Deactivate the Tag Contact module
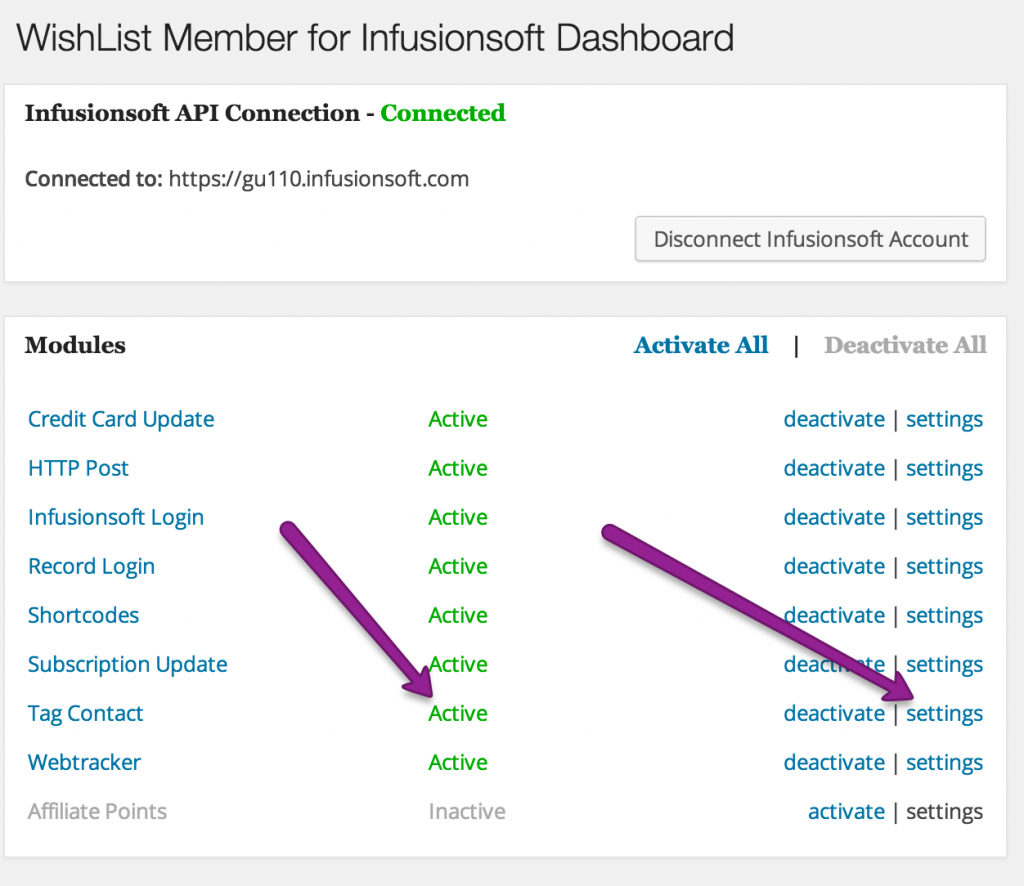The height and width of the screenshot is (886, 1024). 834,713
